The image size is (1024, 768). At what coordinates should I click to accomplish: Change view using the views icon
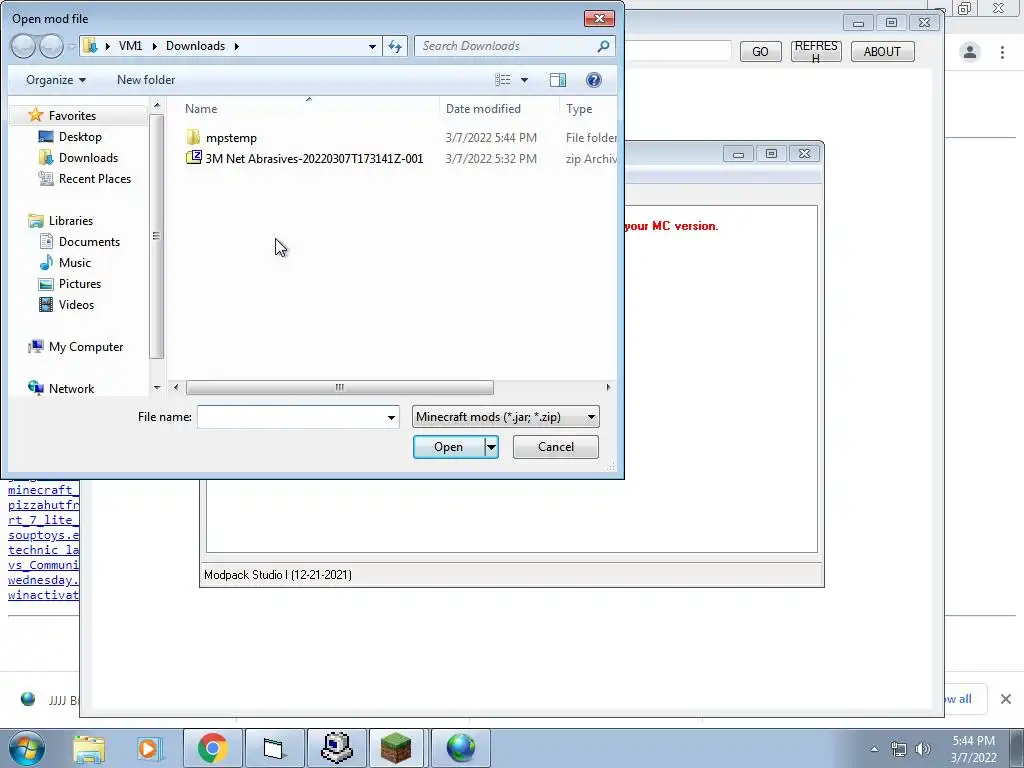click(x=503, y=80)
